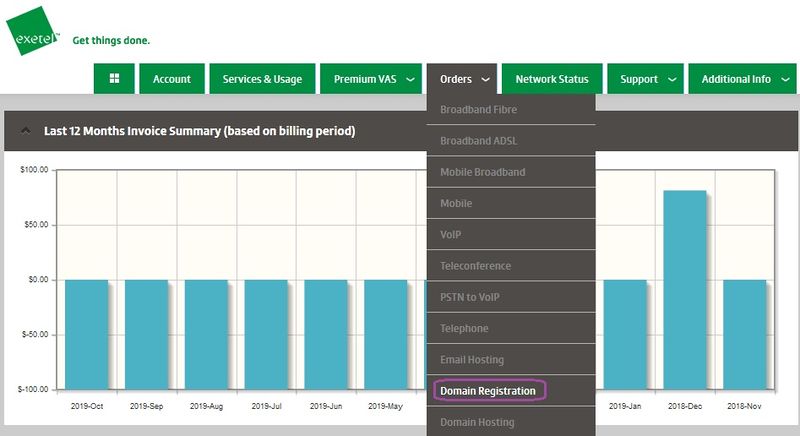
Task: Click the 2019-Sep invoice bar
Action: point(146,335)
